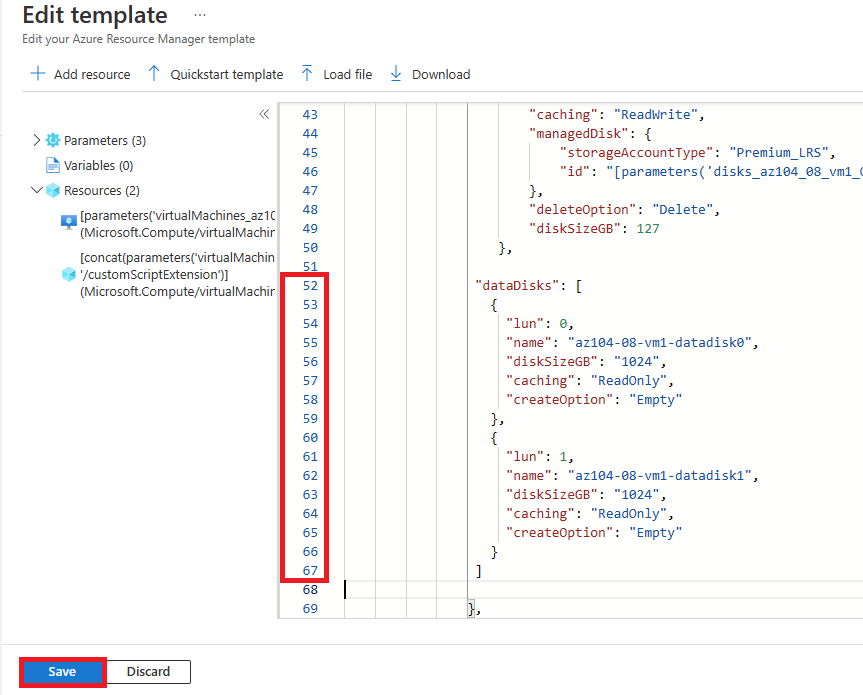Click line number 52 in the editor gutter
This screenshot has width=863, height=695.
[x=310, y=286]
